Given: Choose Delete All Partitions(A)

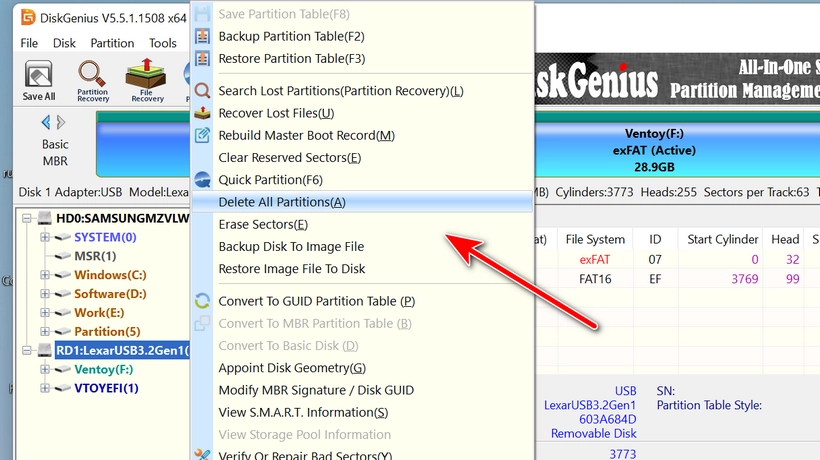Looking at the screenshot, I should tap(362, 202).
